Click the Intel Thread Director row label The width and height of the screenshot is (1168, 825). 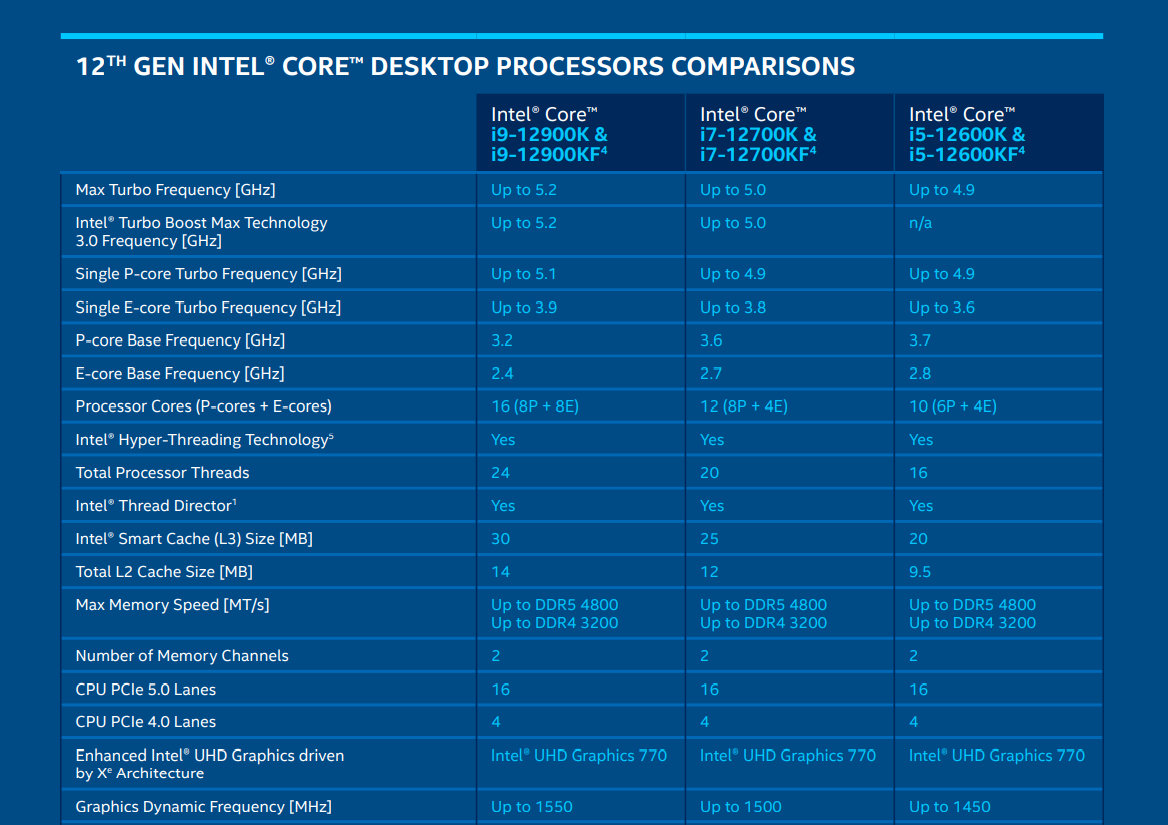point(156,506)
